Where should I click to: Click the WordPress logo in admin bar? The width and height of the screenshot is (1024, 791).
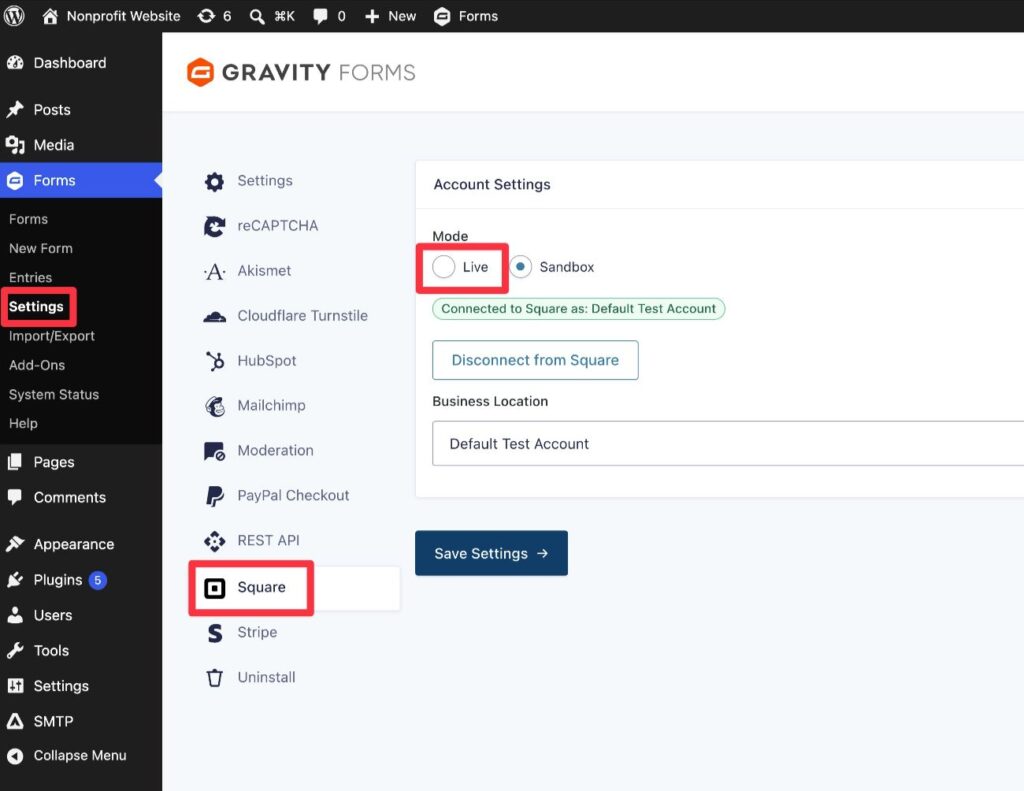tap(14, 16)
